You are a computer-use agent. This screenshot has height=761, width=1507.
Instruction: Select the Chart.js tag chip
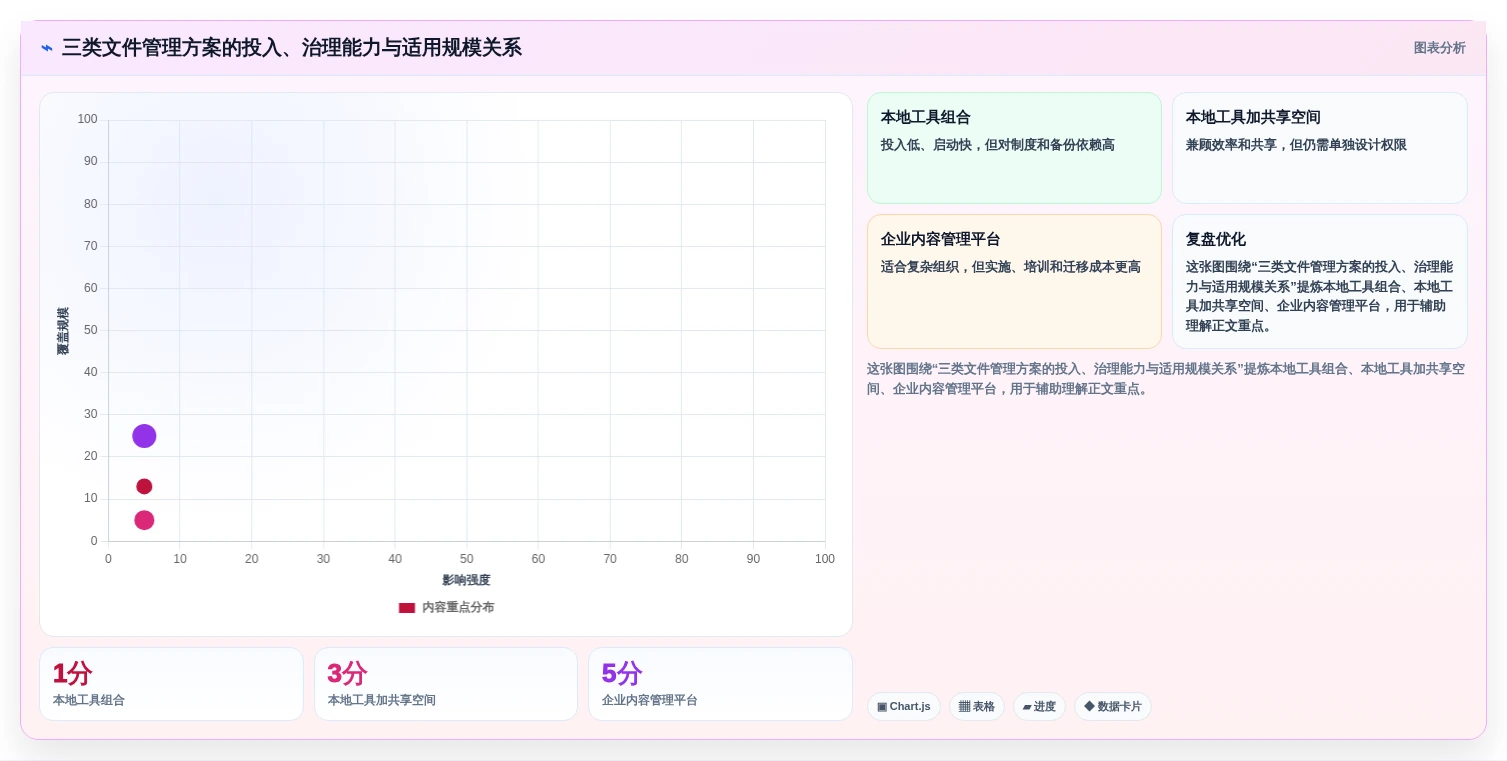coord(904,707)
